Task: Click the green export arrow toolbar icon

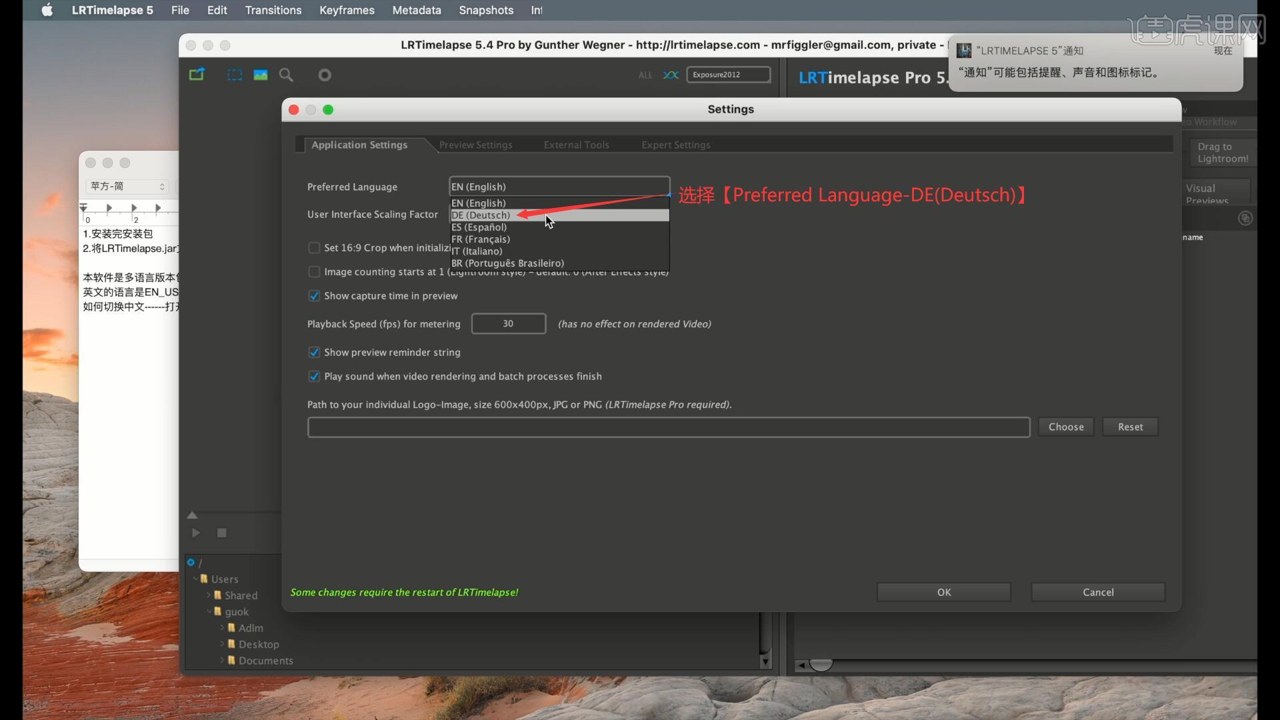Action: 197,74
